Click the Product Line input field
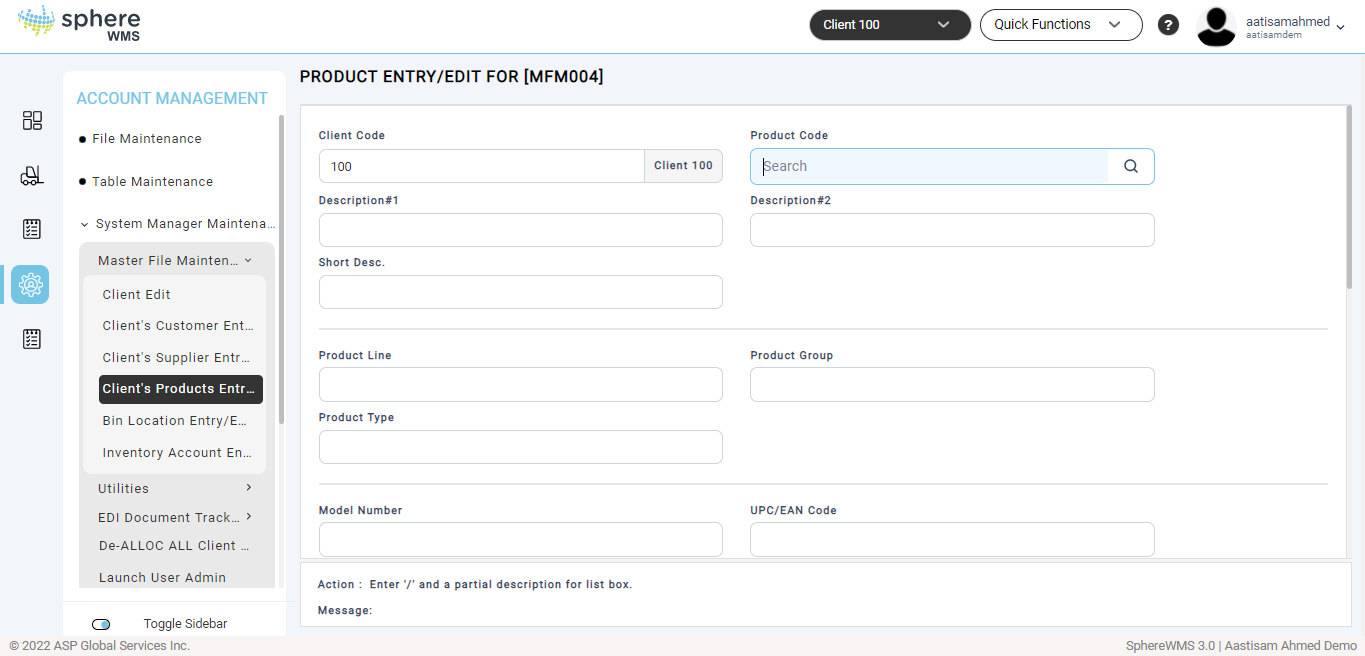 pos(521,385)
